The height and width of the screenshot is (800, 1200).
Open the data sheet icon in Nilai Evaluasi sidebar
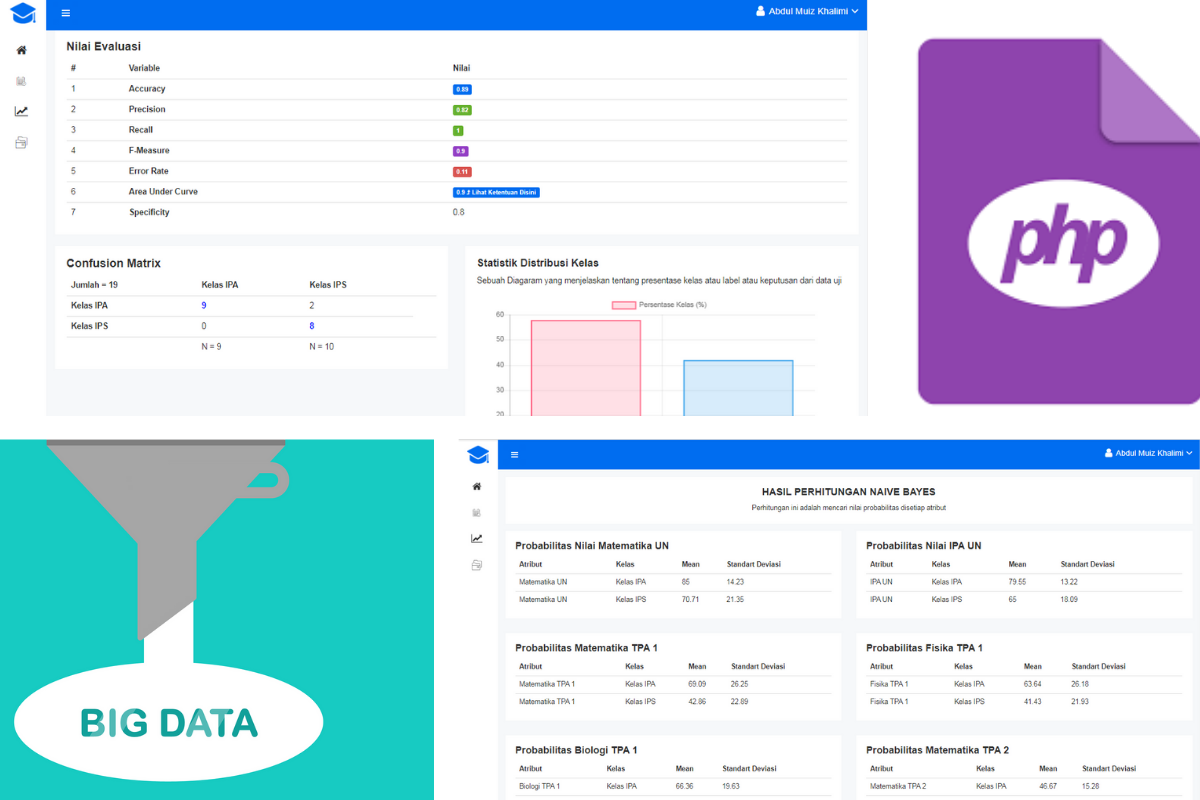point(22,81)
